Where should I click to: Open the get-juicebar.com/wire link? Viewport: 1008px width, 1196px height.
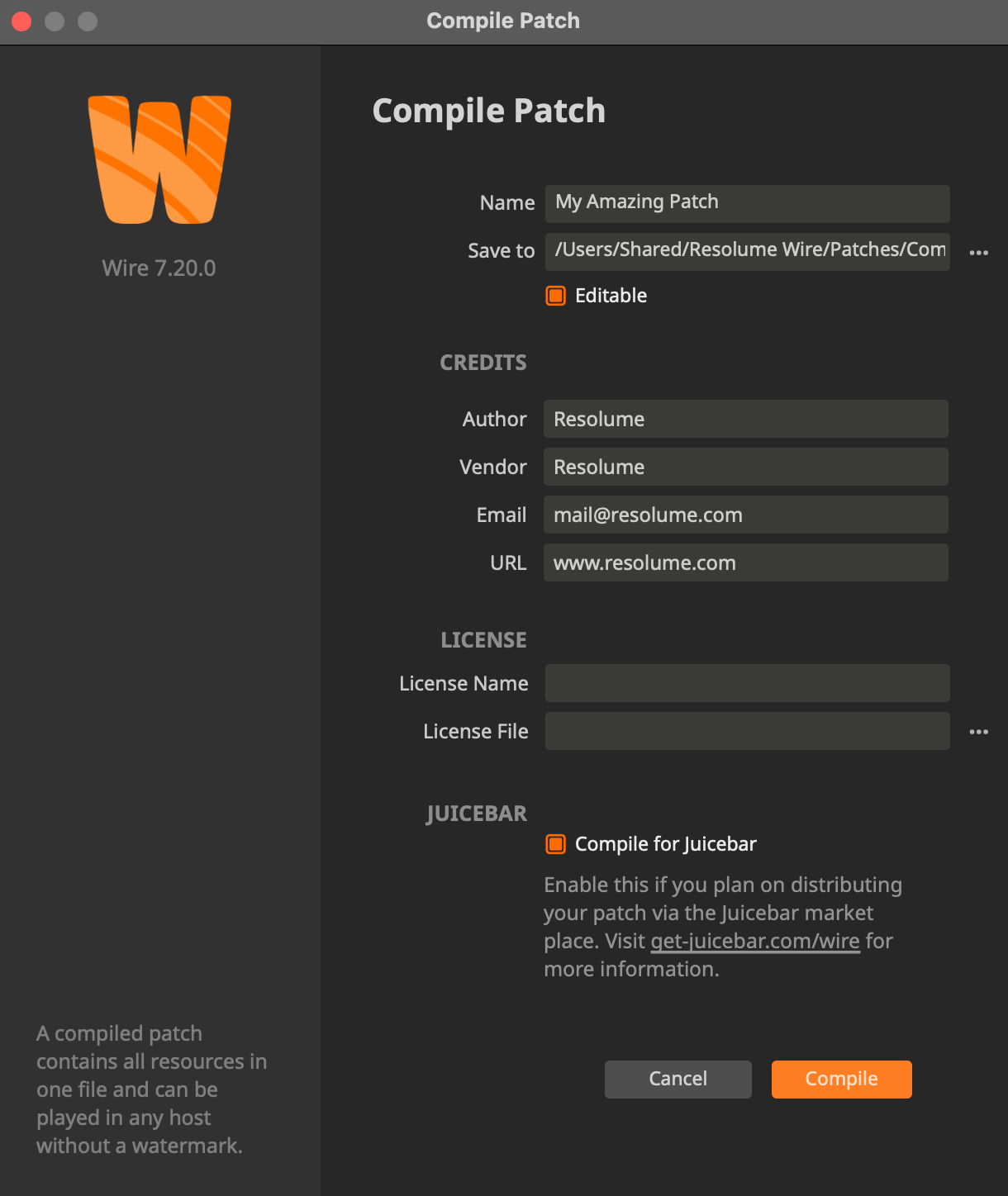tap(755, 942)
